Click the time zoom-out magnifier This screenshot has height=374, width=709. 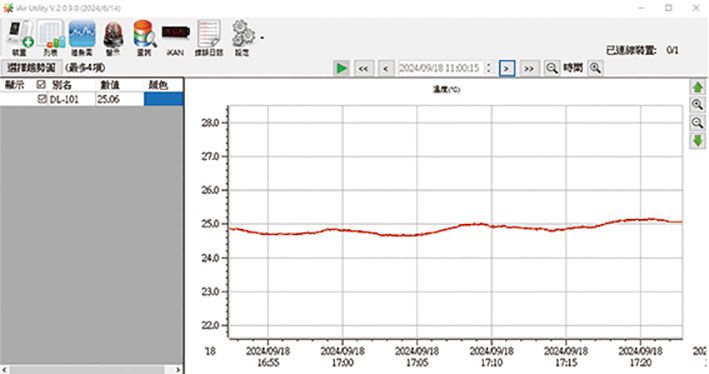tap(551, 68)
